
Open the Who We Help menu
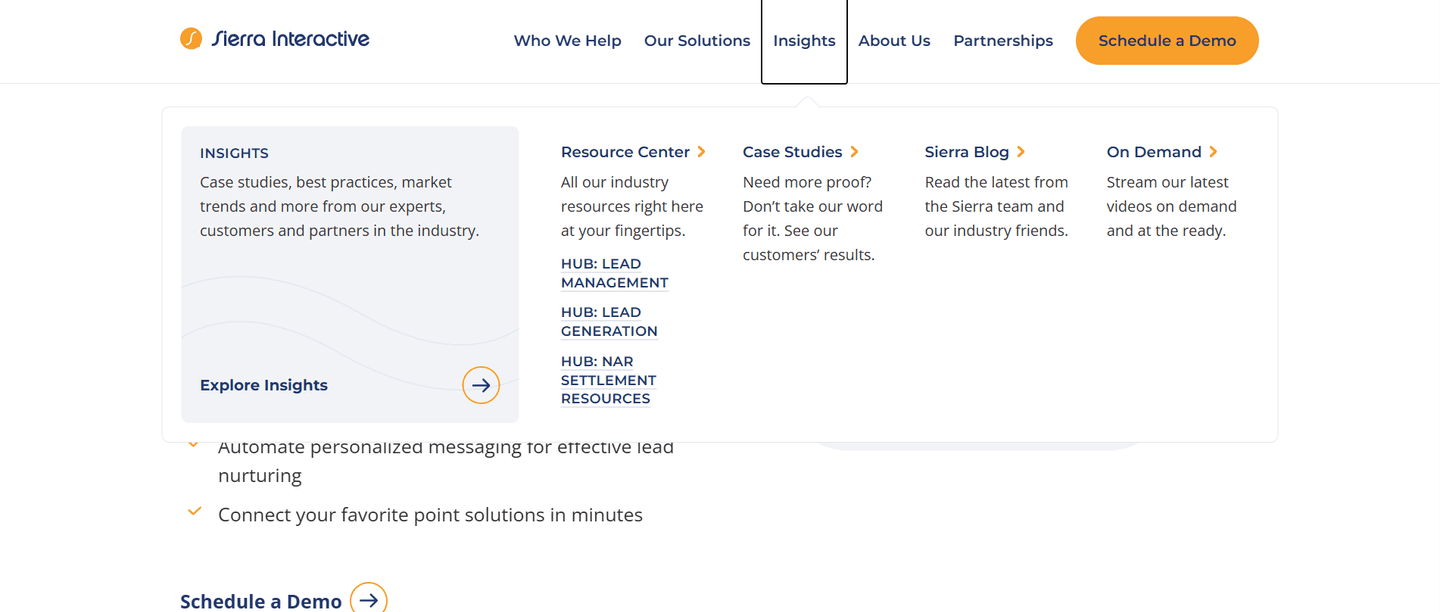568,41
